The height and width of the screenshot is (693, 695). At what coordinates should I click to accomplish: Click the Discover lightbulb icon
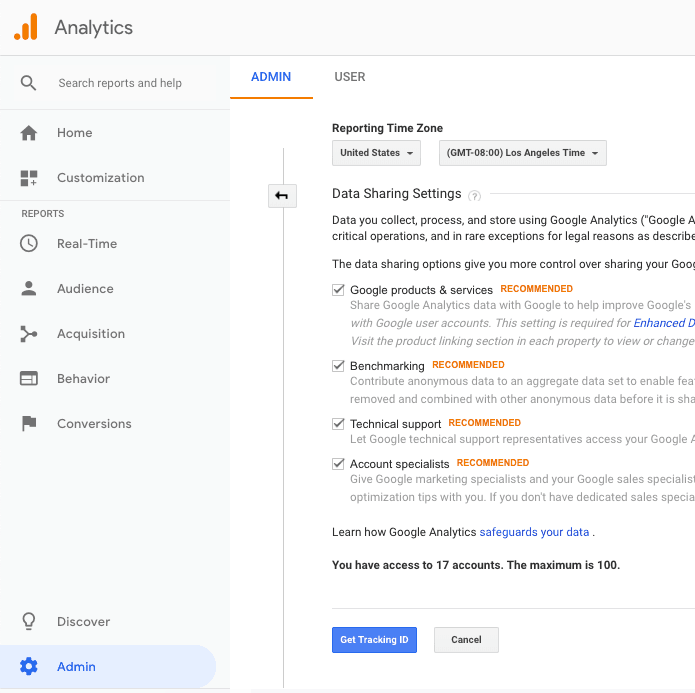point(29,621)
